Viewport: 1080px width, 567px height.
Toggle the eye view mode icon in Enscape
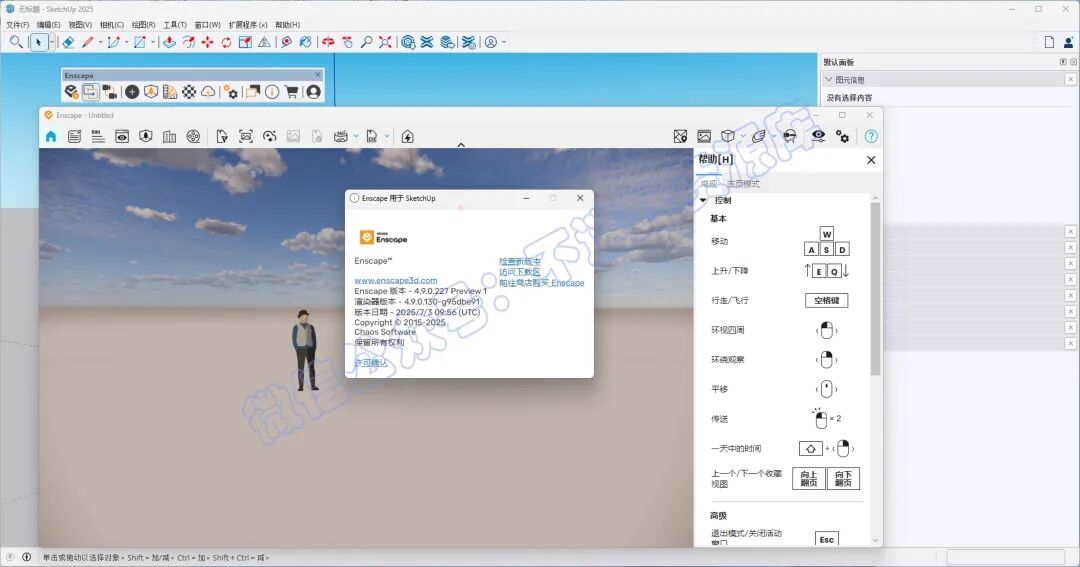[x=818, y=136]
